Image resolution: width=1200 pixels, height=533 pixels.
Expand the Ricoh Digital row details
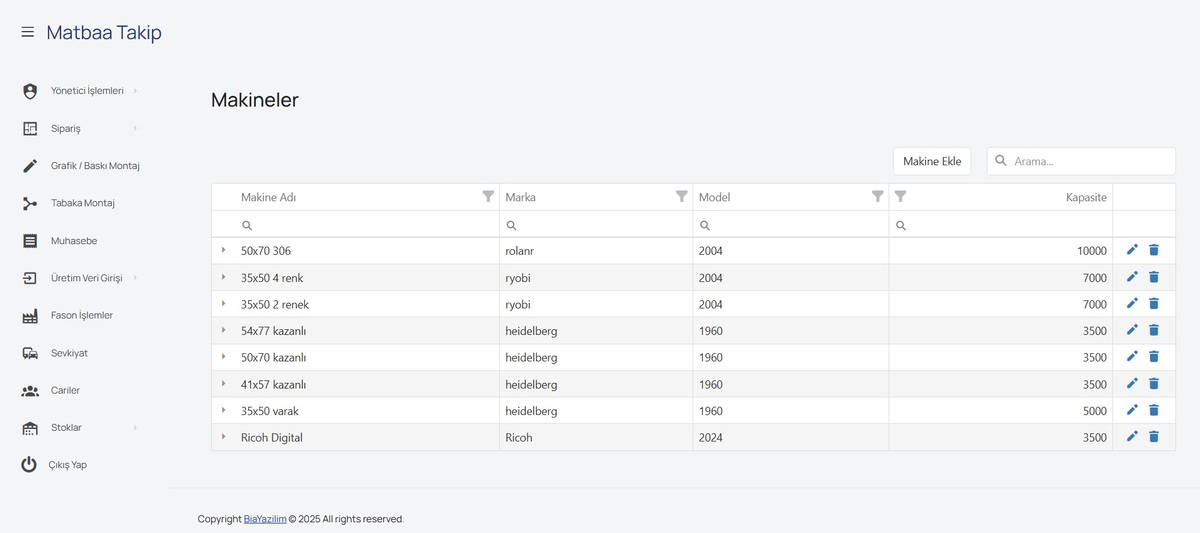point(223,437)
